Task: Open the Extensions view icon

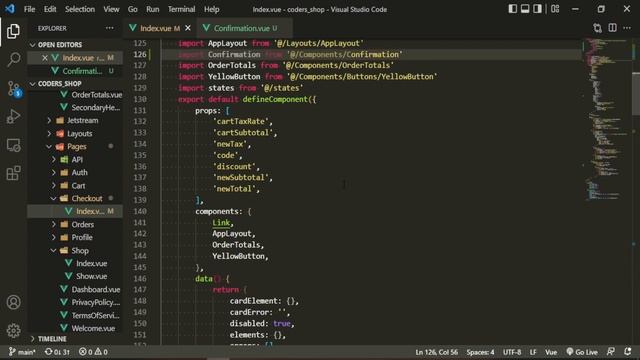Action: point(13,173)
